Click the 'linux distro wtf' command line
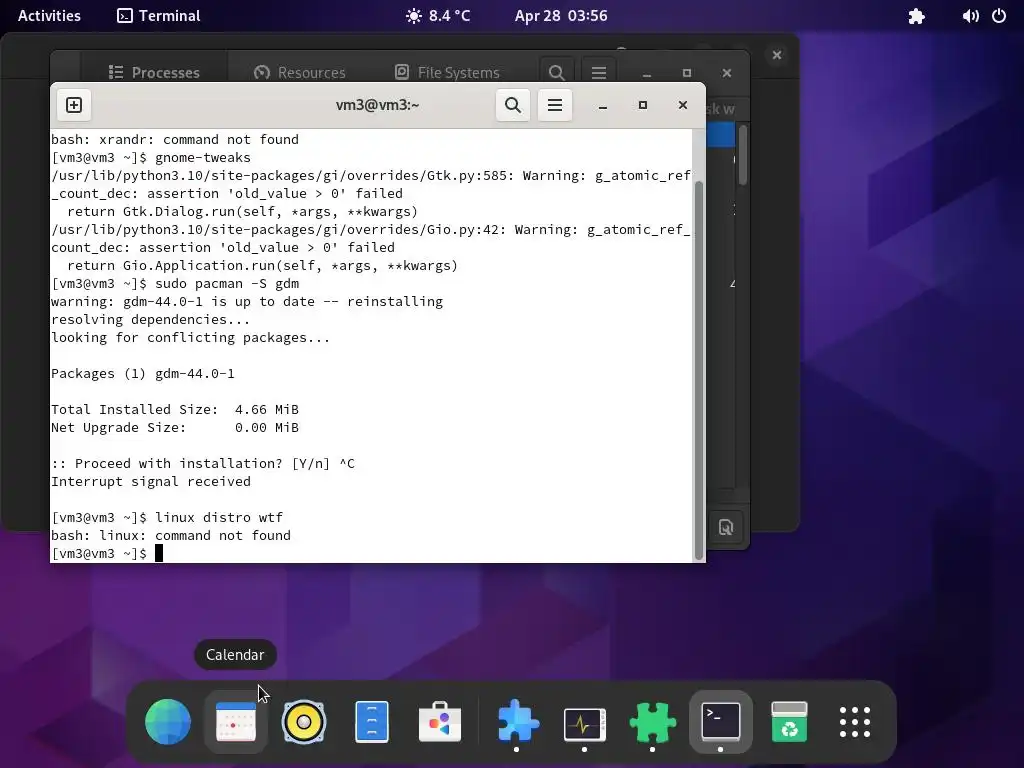This screenshot has height=768, width=1024. click(x=167, y=517)
